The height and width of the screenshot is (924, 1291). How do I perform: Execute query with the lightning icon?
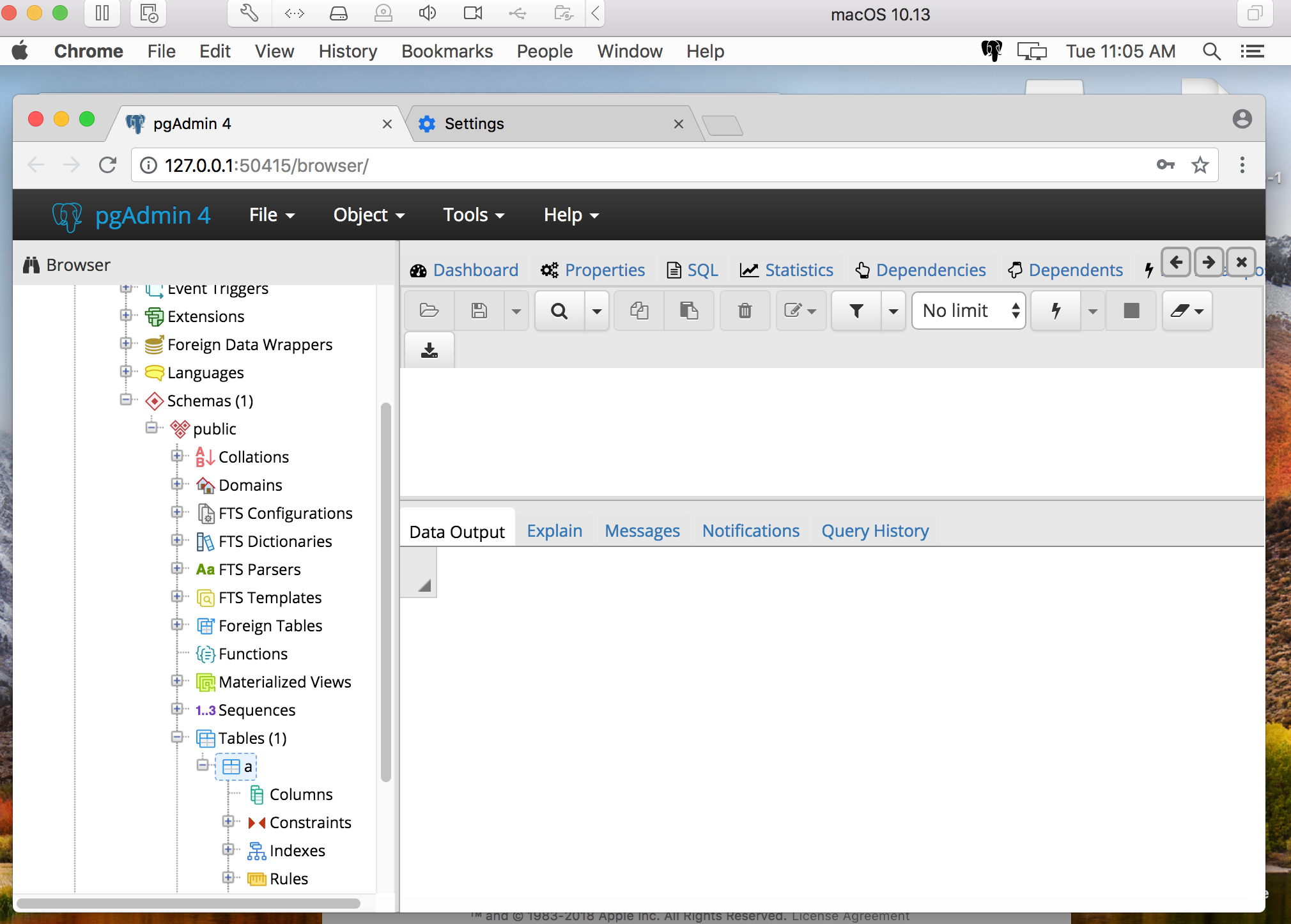click(x=1056, y=311)
